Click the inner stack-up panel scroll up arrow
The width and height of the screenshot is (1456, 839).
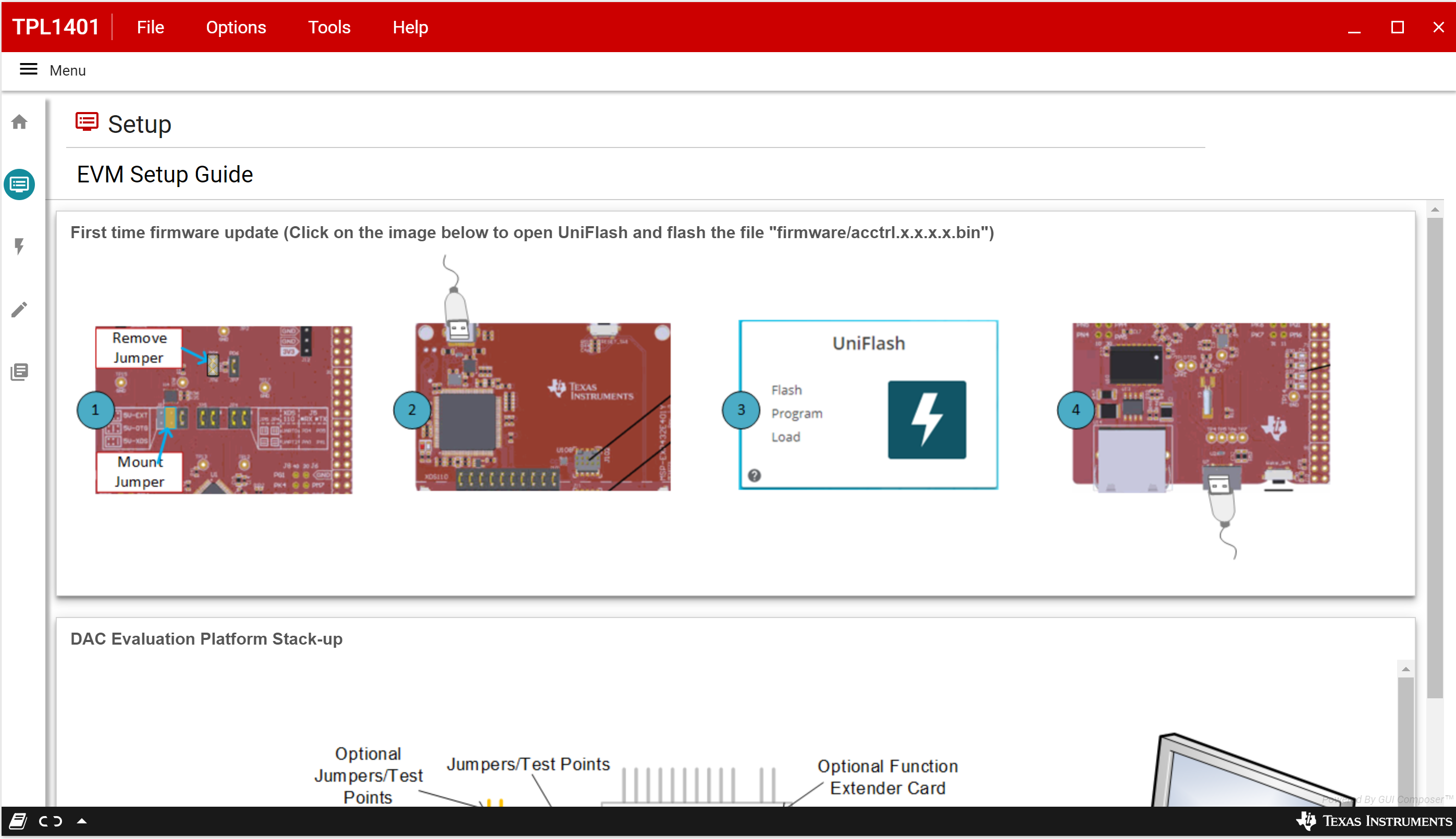coord(1405,669)
